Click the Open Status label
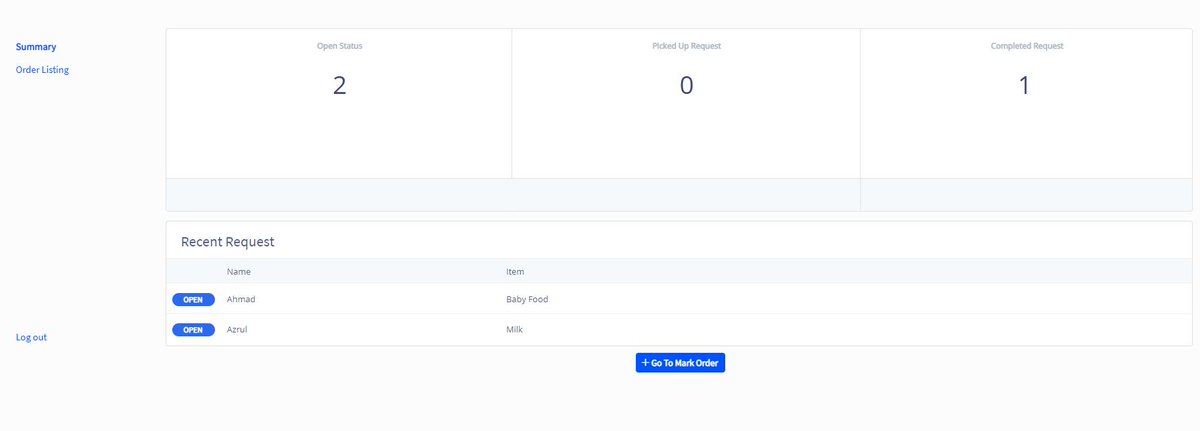The image size is (1200, 431). [339, 46]
